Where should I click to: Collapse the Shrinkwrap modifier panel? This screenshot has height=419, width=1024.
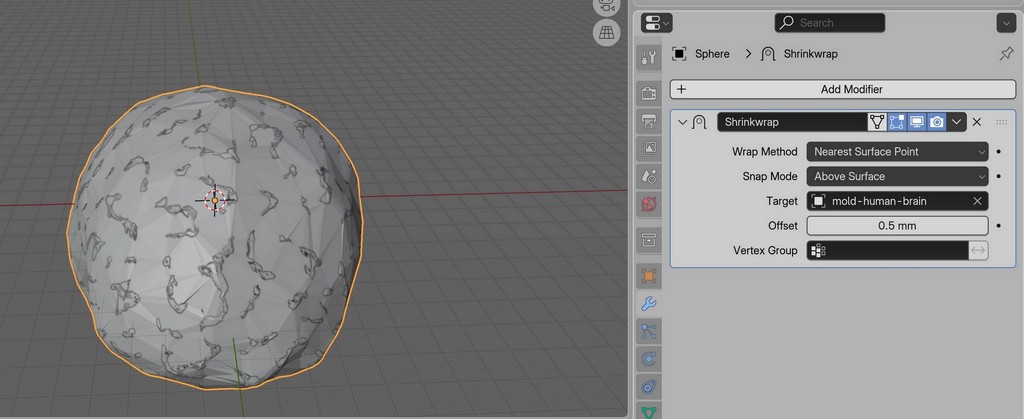coord(682,122)
